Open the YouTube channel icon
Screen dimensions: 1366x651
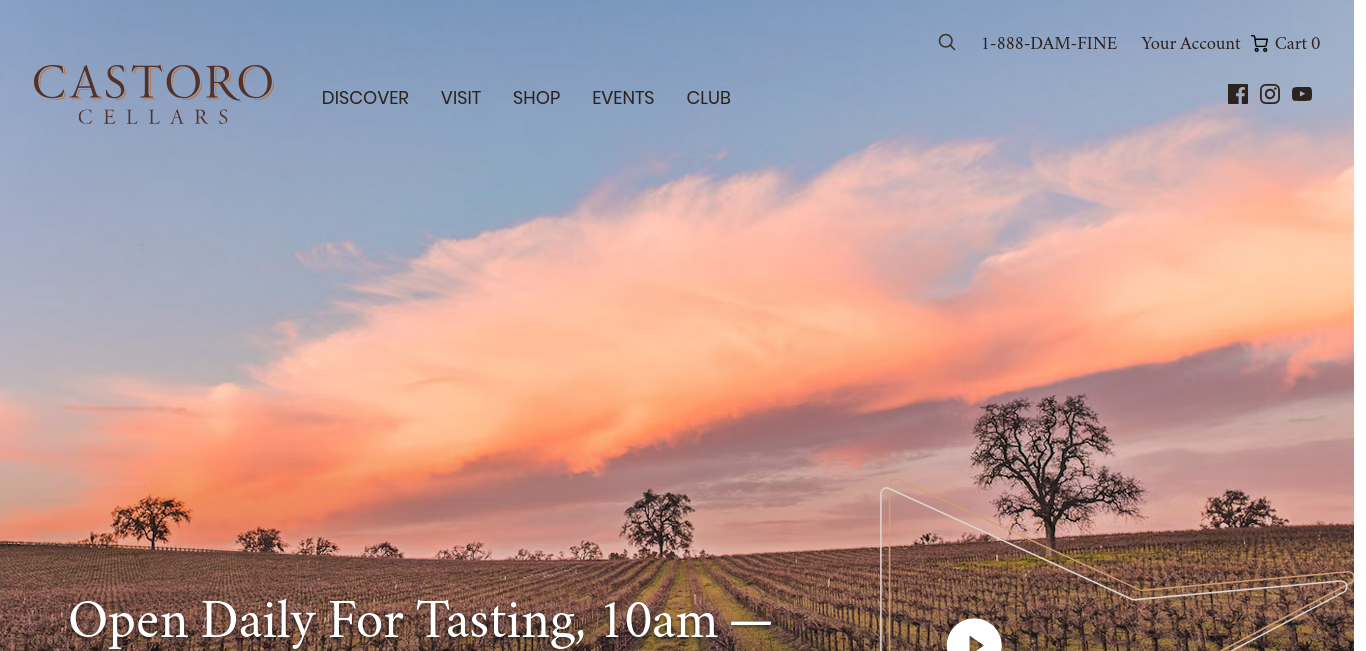tap(1302, 94)
